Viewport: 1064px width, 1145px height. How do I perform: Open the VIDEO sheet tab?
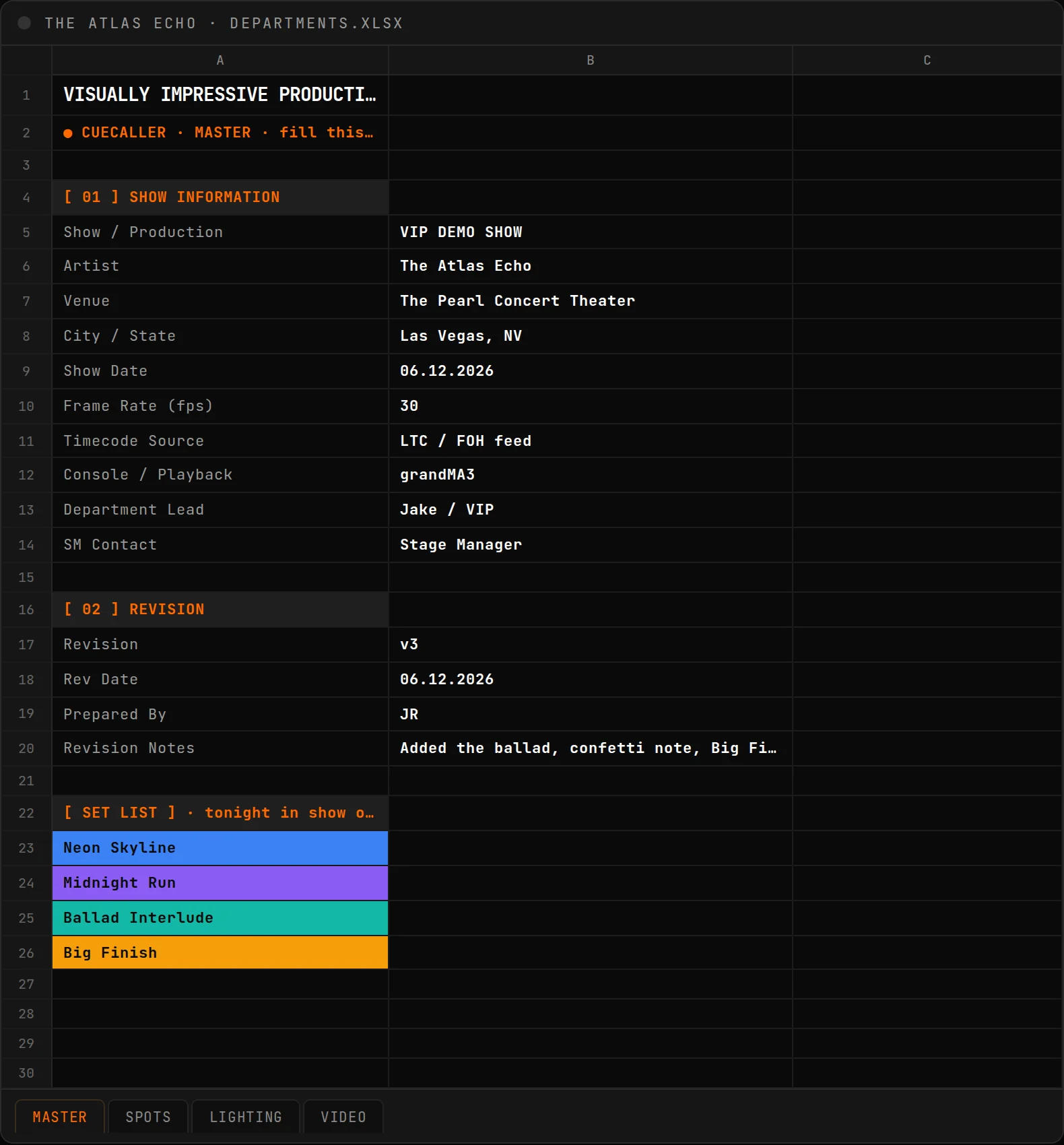343,1117
